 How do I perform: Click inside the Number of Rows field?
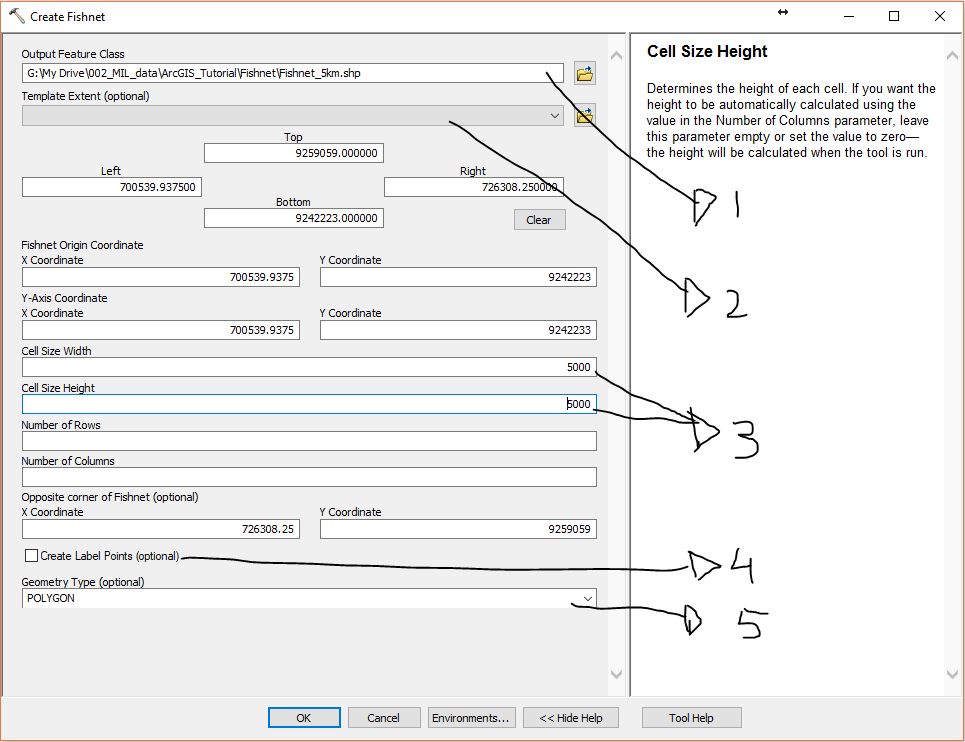point(307,440)
